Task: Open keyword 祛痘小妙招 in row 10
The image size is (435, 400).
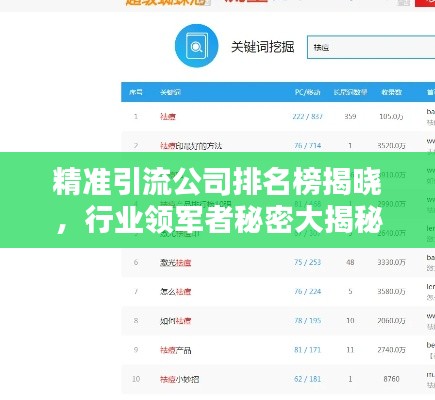Action: [179, 379]
